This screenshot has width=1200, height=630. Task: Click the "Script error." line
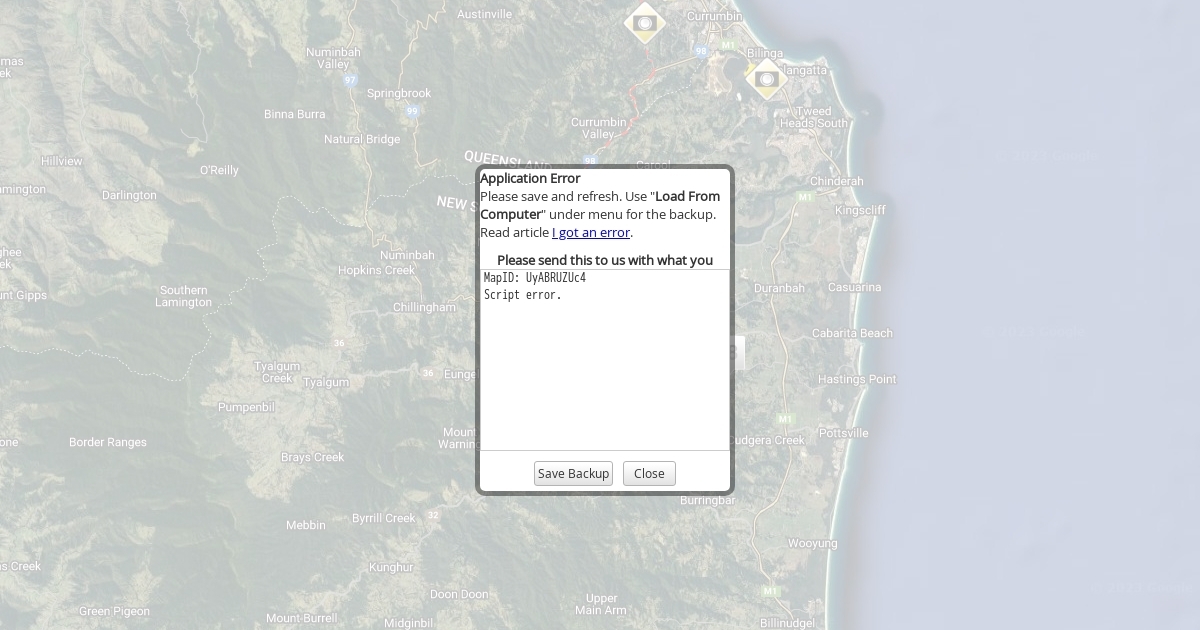coord(523,296)
